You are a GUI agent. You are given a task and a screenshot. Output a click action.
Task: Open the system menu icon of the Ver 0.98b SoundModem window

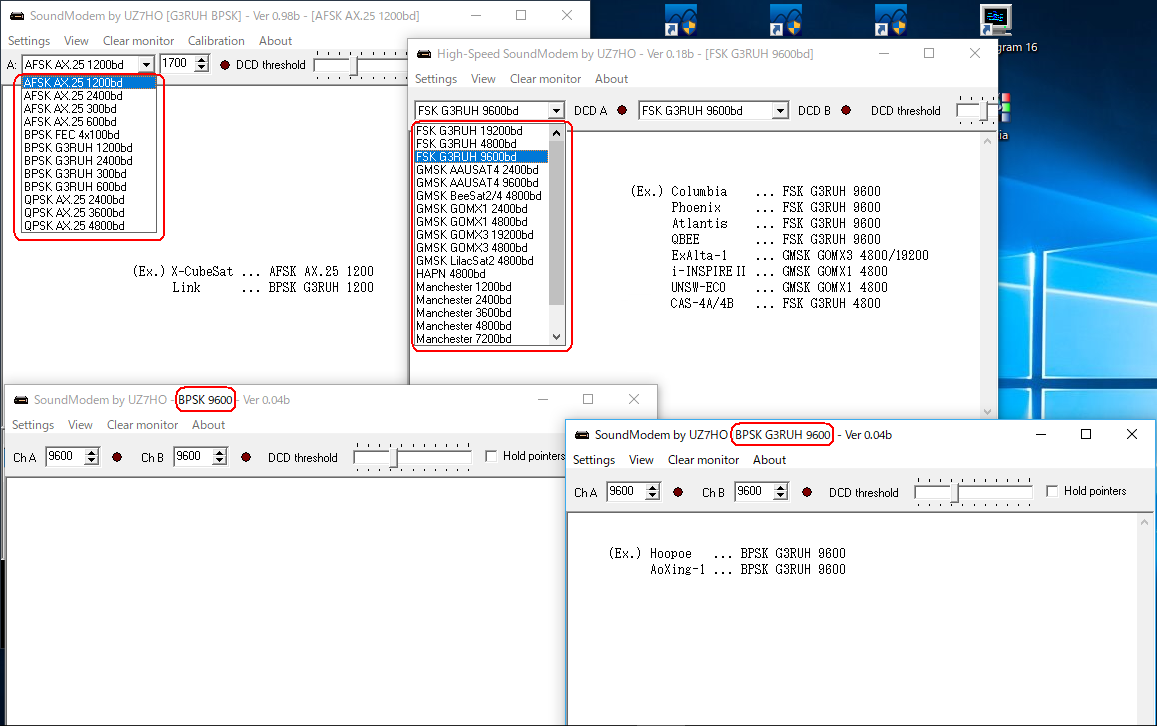[16, 15]
